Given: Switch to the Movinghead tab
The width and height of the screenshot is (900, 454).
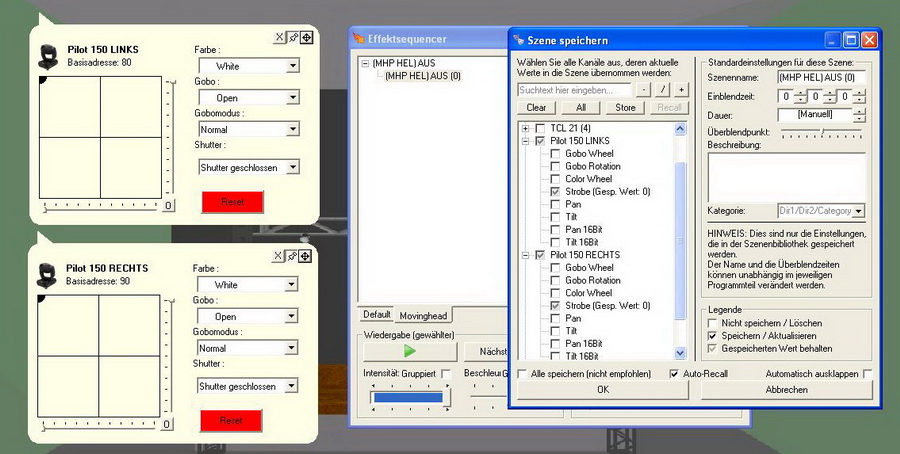Looking at the screenshot, I should (x=425, y=315).
